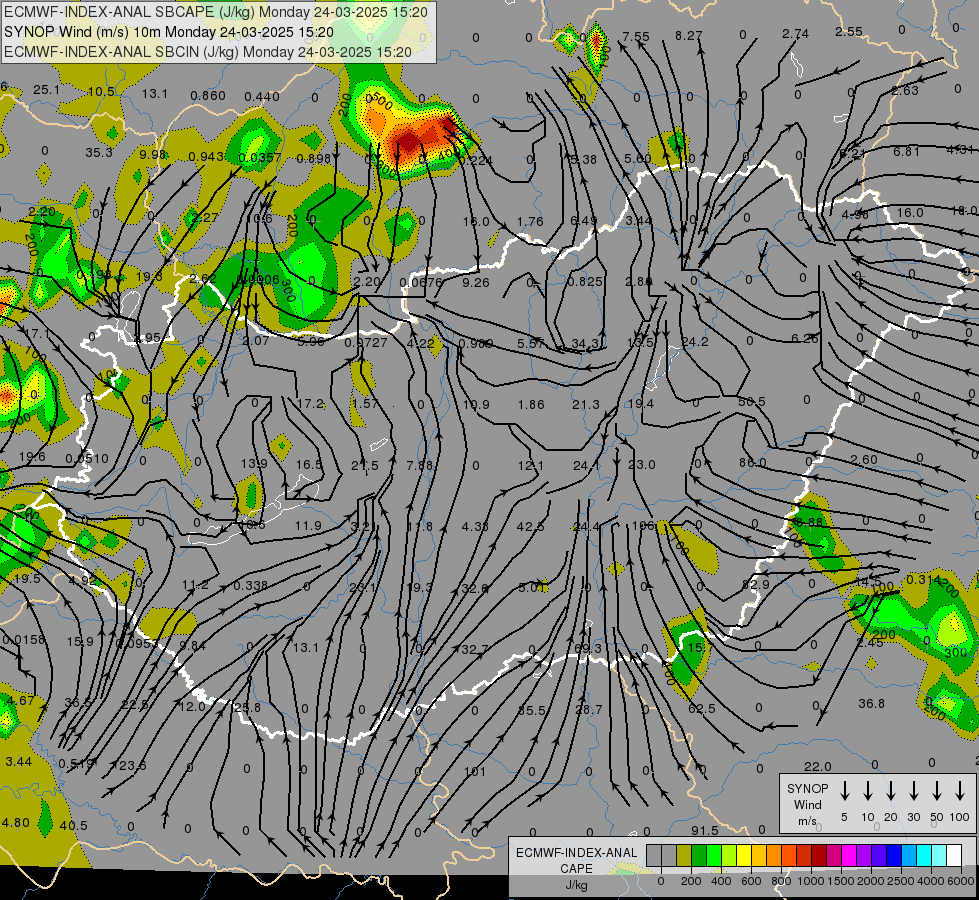Click the SYNOP Wind 10m title line
This screenshot has height=900, width=979.
pyautogui.click(x=169, y=32)
